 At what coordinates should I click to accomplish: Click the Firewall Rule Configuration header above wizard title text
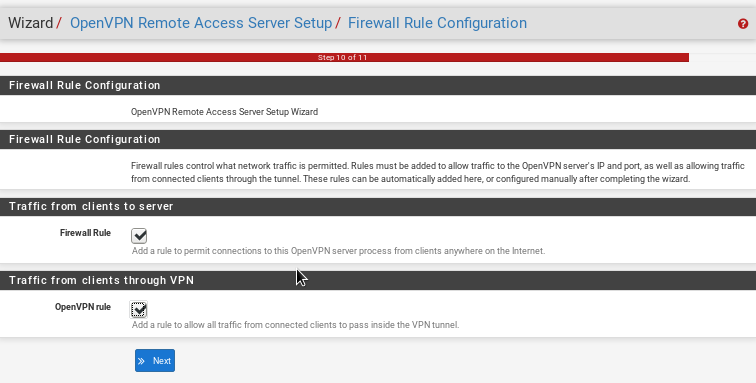coord(378,85)
